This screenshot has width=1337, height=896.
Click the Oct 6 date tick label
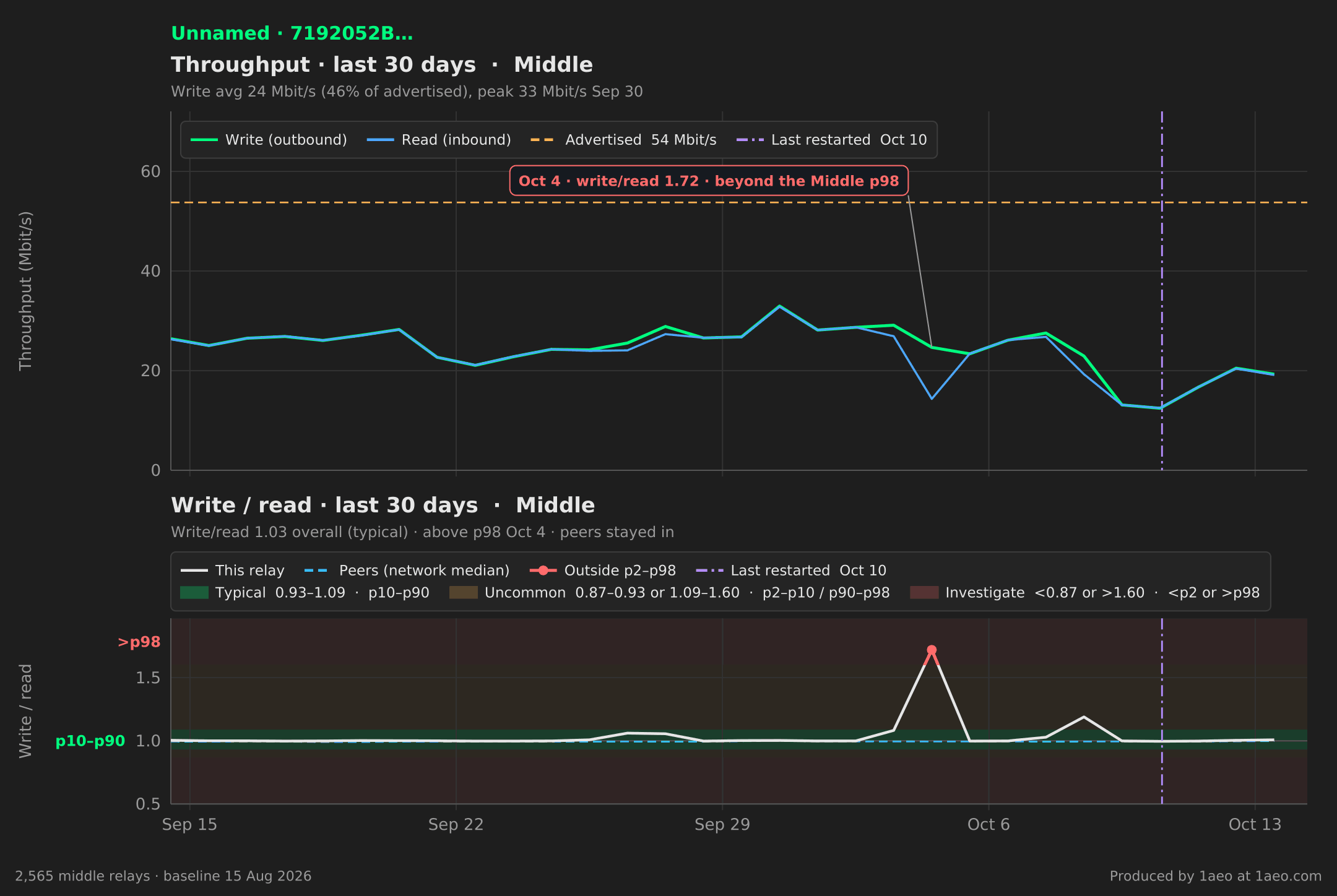[989, 825]
